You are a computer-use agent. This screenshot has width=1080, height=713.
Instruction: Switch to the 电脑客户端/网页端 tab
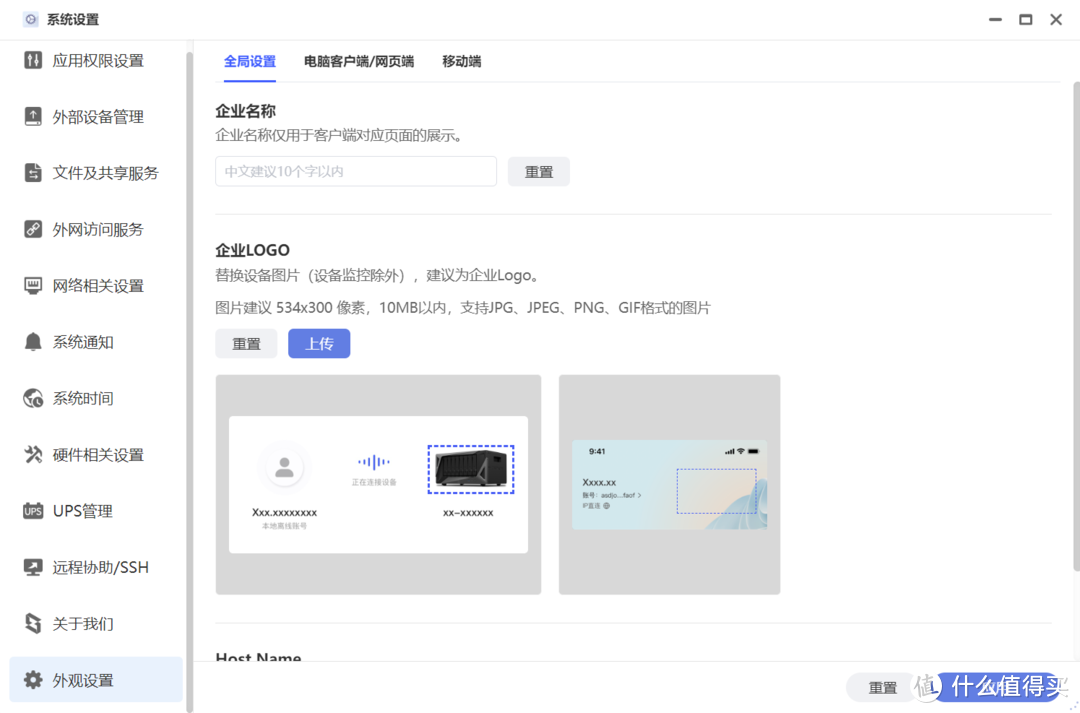tap(359, 61)
